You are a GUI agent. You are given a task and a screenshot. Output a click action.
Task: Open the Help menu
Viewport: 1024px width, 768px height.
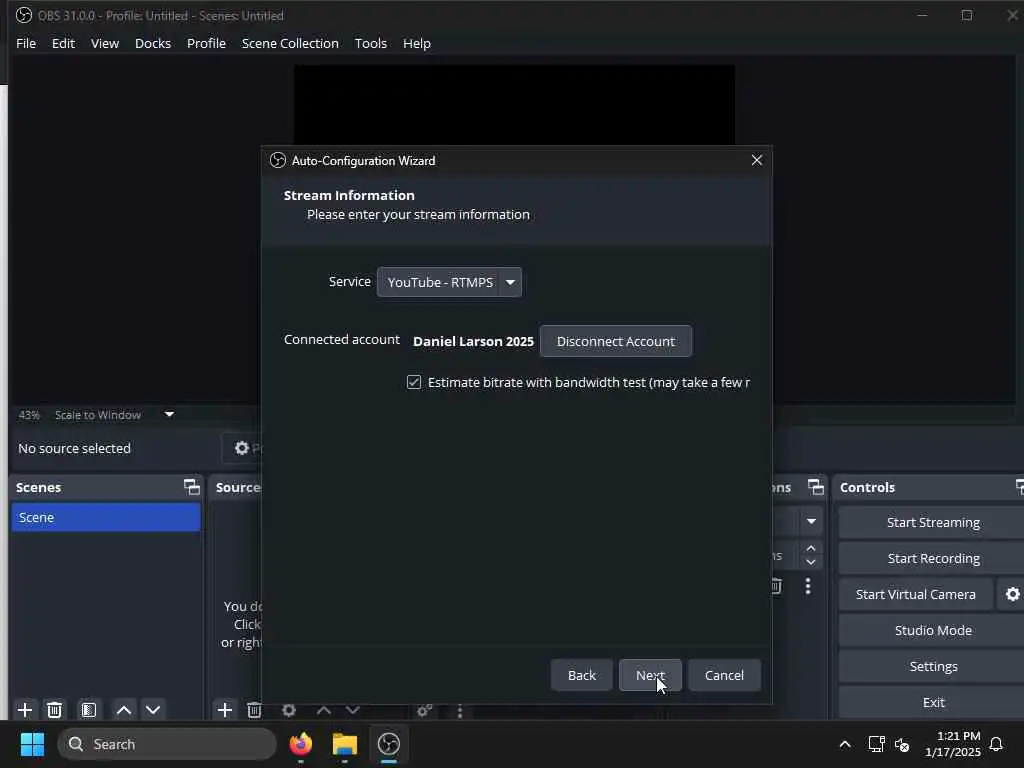point(417,43)
